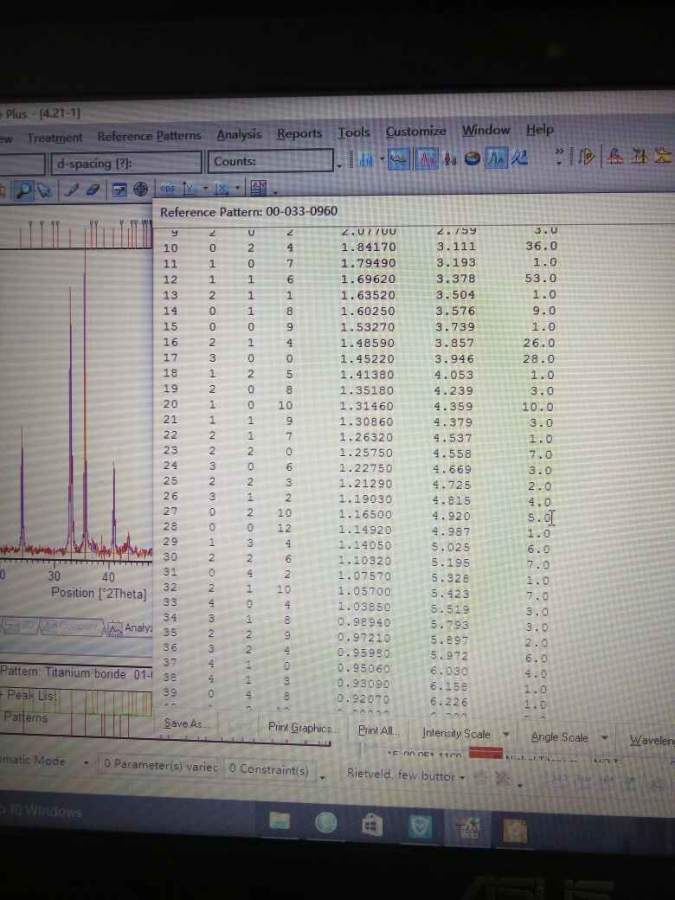Open the round browser icon on taskbar
This screenshot has width=675, height=900.
click(326, 823)
